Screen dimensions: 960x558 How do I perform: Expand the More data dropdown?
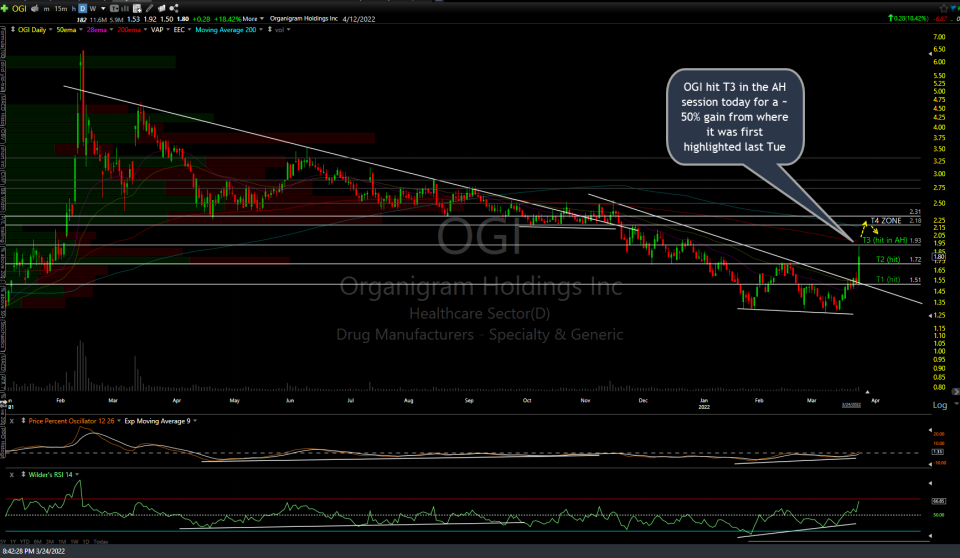pyautogui.click(x=253, y=19)
